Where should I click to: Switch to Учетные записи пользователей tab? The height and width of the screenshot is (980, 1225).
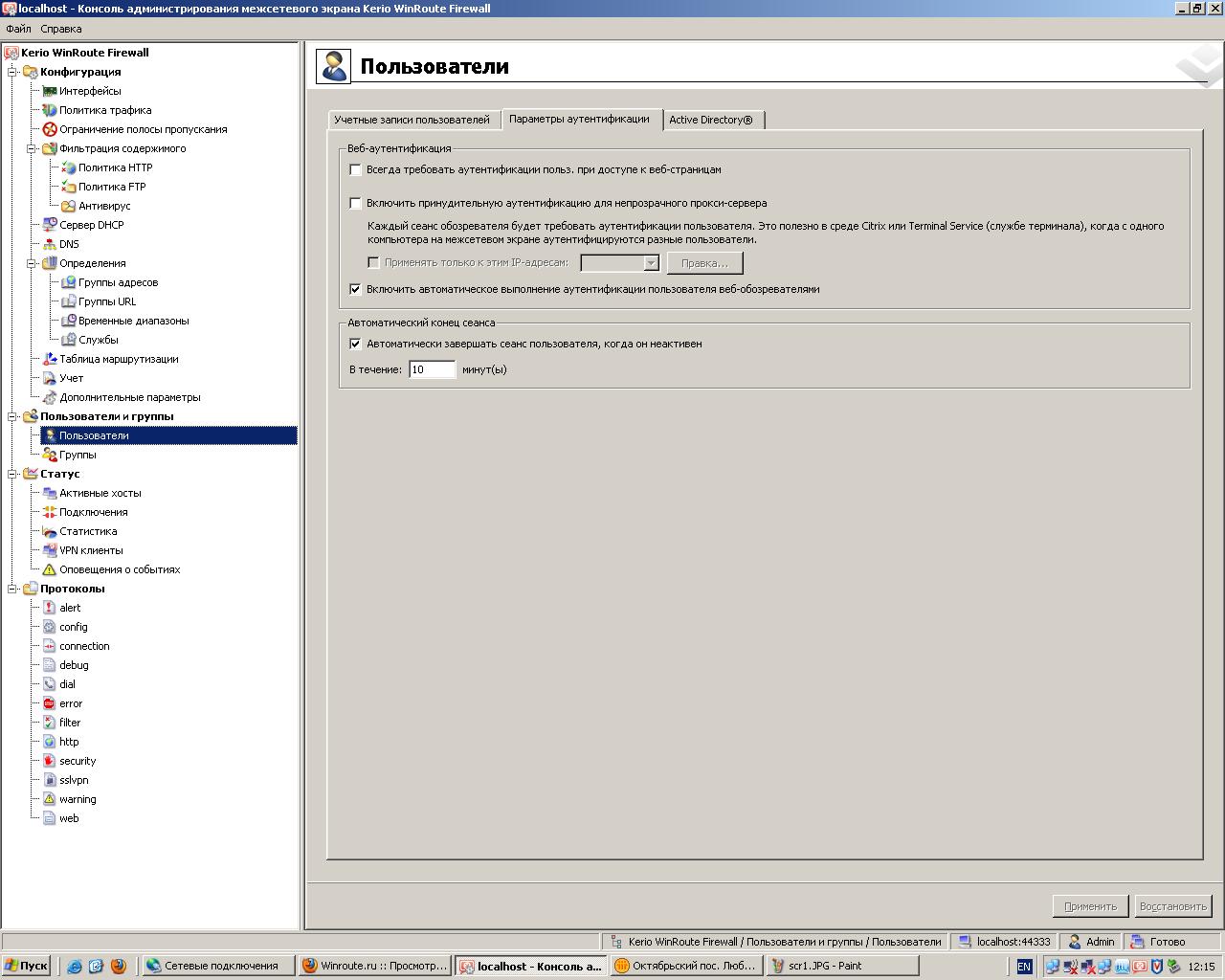[x=412, y=120]
